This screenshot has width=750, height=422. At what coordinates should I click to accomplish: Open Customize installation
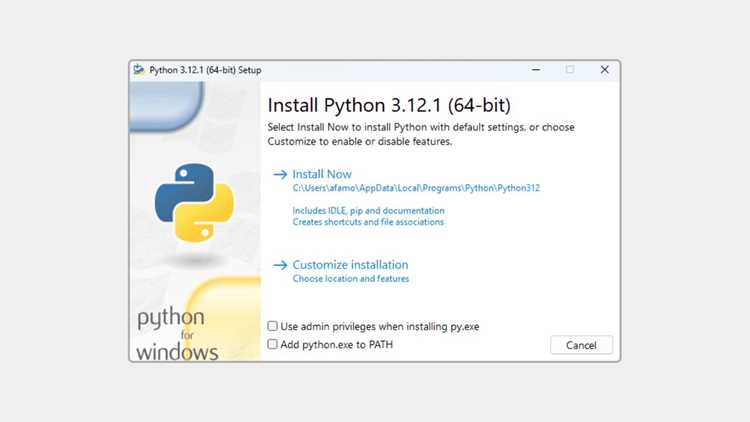(350, 265)
